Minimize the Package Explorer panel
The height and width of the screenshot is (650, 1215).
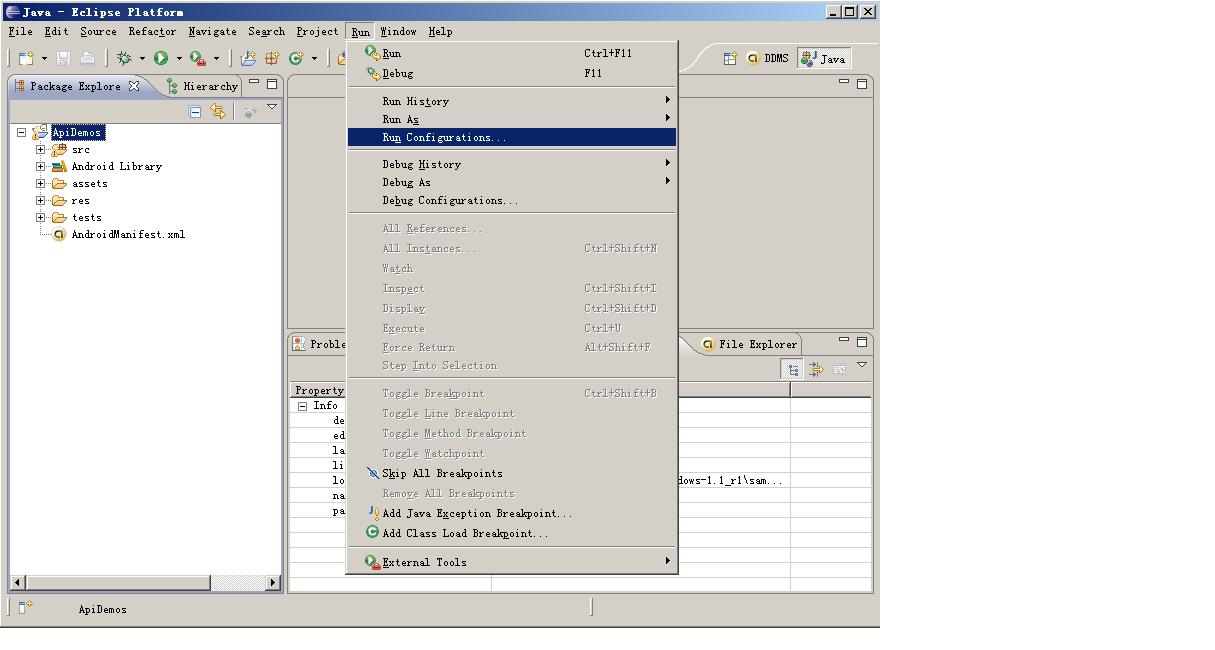254,83
